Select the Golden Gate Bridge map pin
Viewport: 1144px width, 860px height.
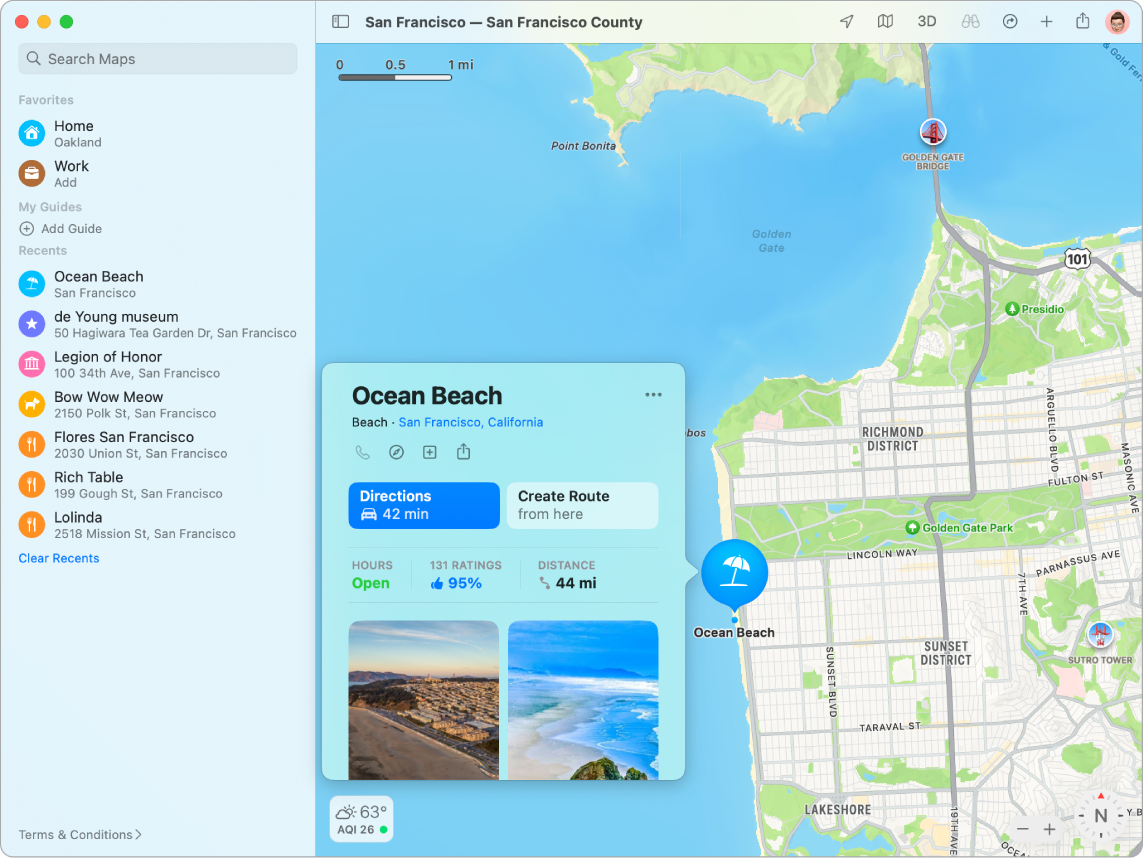tap(932, 131)
